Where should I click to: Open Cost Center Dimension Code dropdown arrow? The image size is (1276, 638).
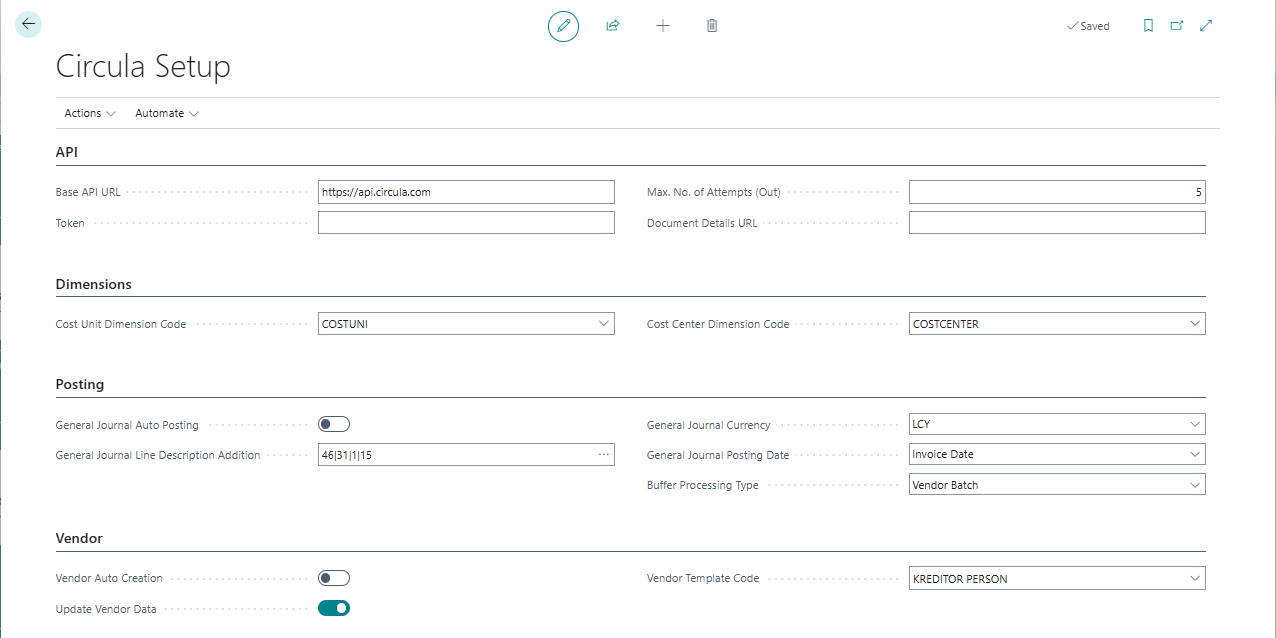pos(1194,323)
